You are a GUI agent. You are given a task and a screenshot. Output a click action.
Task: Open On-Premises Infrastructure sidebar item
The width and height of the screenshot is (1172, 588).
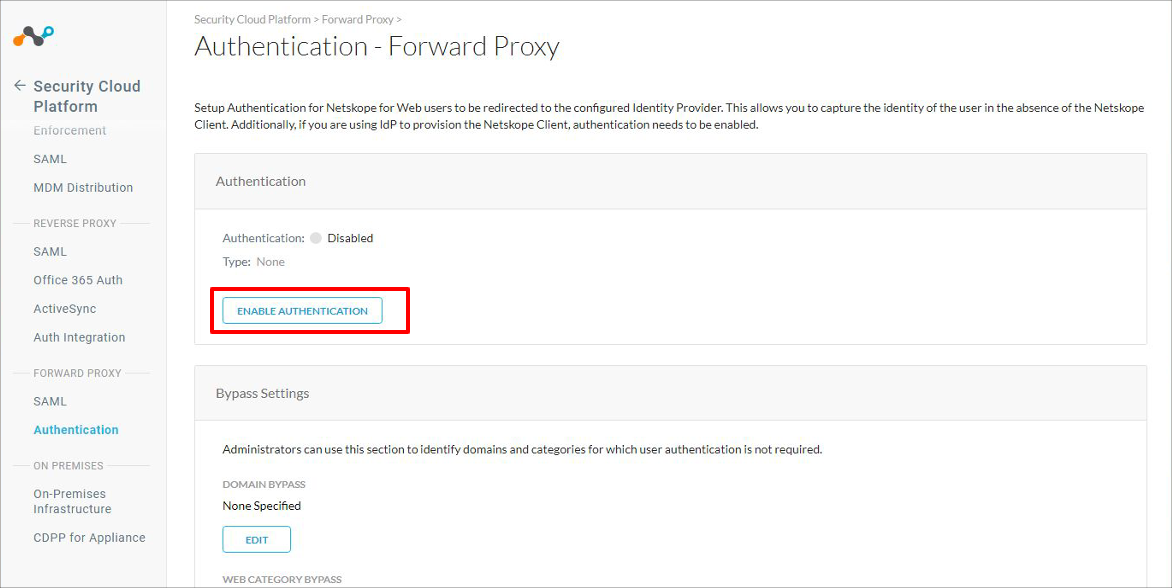pos(73,501)
